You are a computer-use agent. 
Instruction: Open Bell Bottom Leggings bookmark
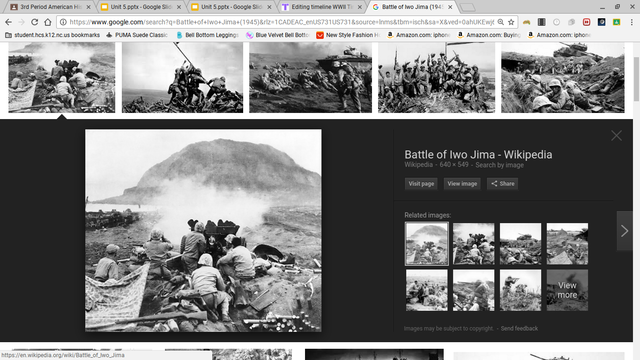(x=207, y=35)
